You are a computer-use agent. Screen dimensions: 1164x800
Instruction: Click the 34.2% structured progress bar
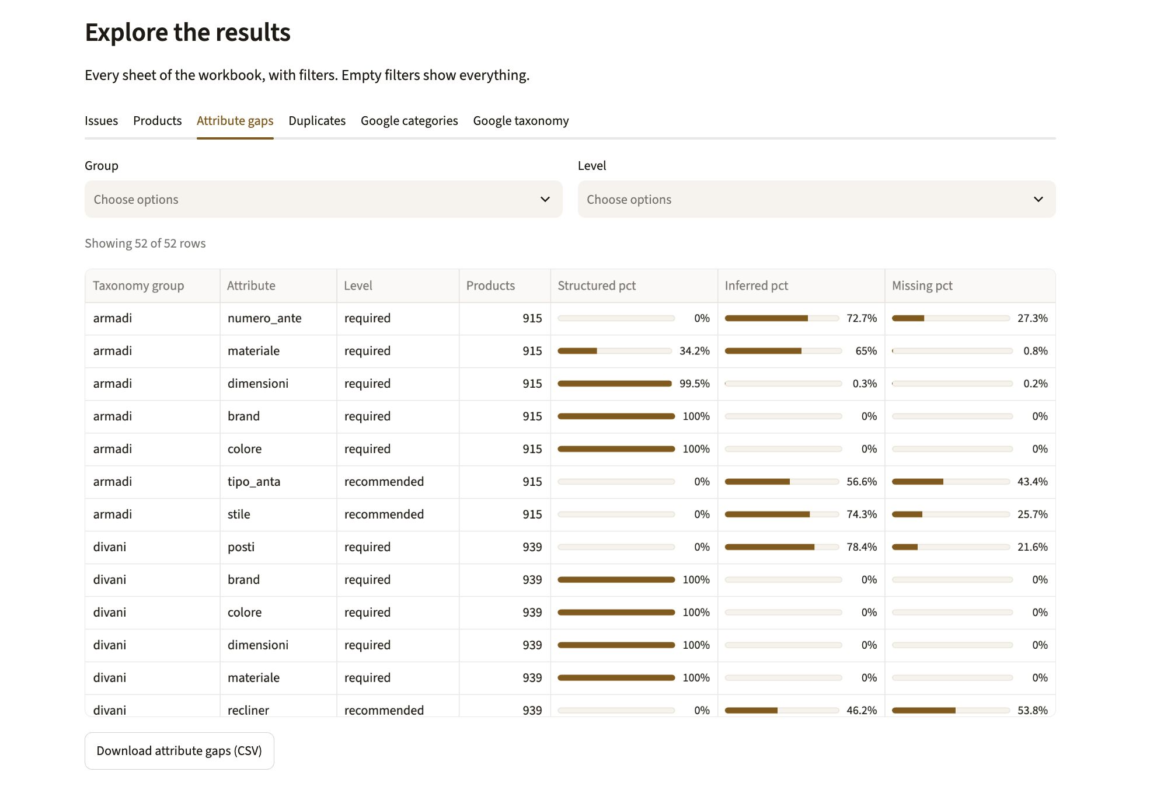coord(616,351)
